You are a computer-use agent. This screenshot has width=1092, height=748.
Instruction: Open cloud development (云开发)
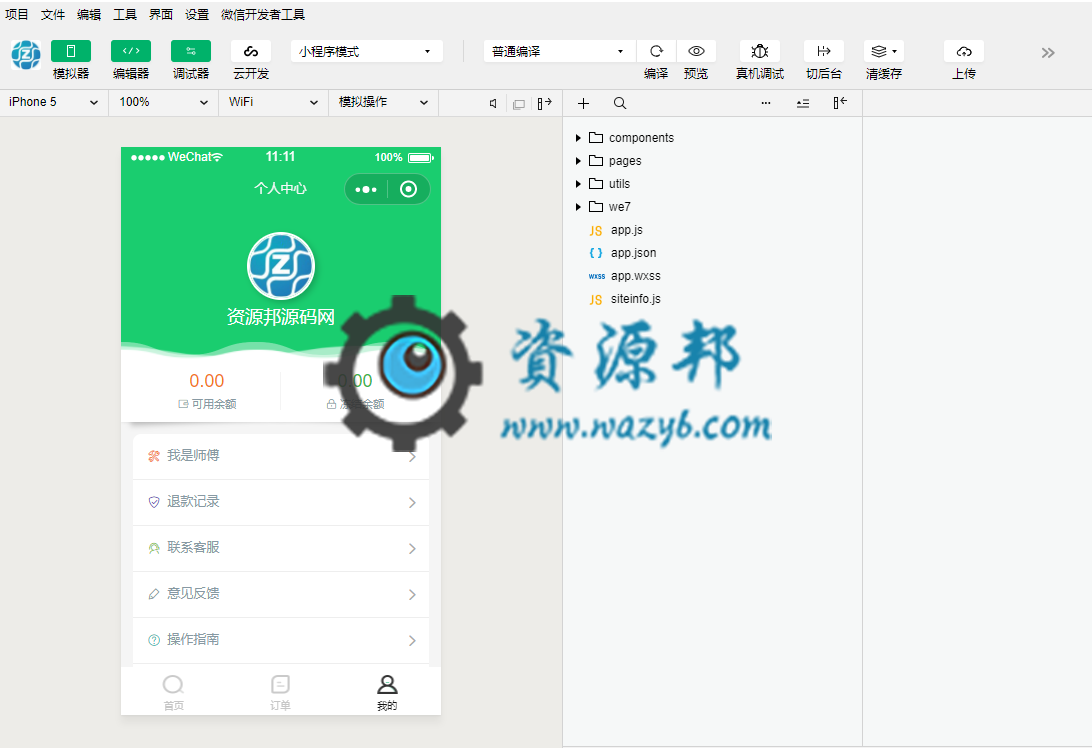(x=251, y=52)
